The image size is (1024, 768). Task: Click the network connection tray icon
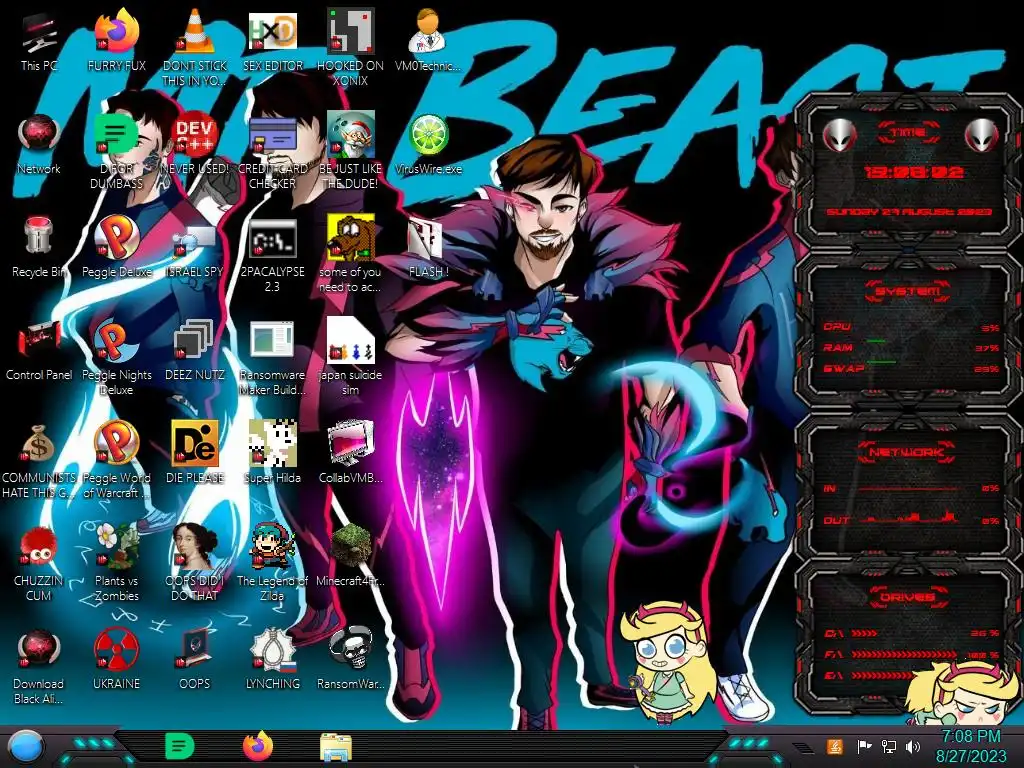pyautogui.click(x=889, y=746)
